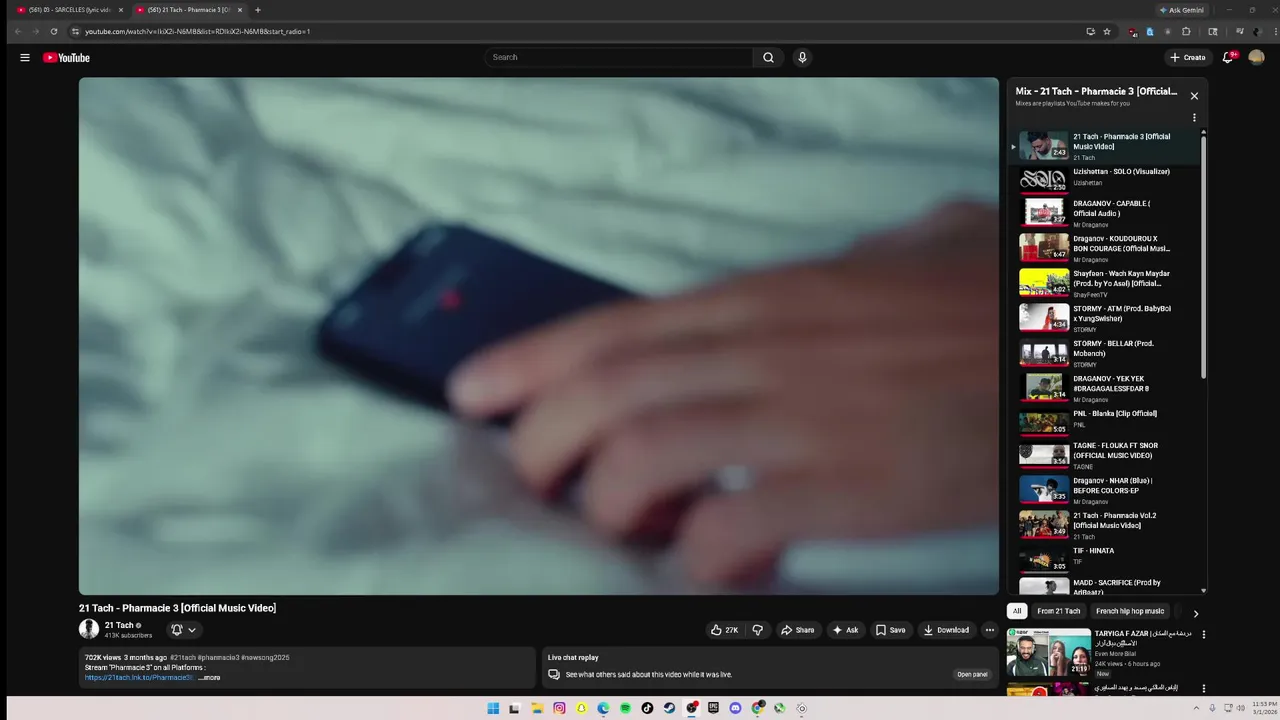Close the Mix playlist panel
The image size is (1280, 720).
click(x=1194, y=96)
